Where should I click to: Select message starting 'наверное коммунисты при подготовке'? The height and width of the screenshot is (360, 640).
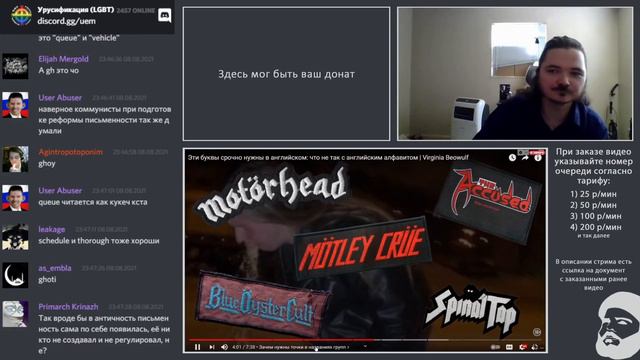pos(104,120)
